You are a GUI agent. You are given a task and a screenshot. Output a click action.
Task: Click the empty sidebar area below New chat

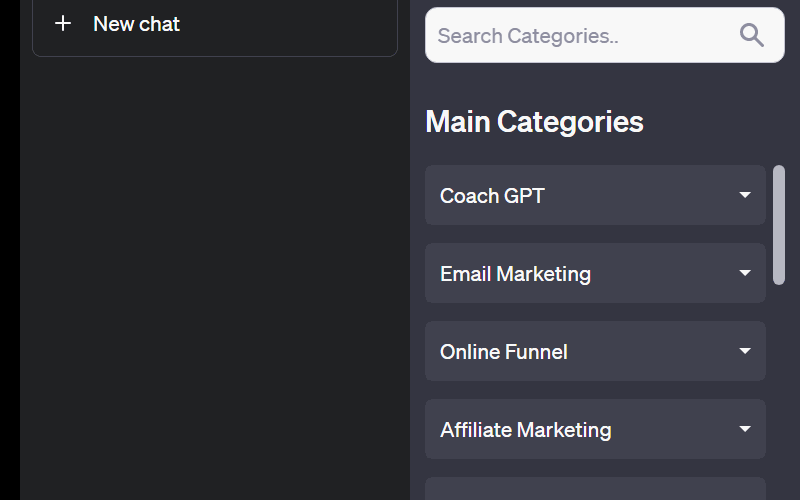point(215,280)
